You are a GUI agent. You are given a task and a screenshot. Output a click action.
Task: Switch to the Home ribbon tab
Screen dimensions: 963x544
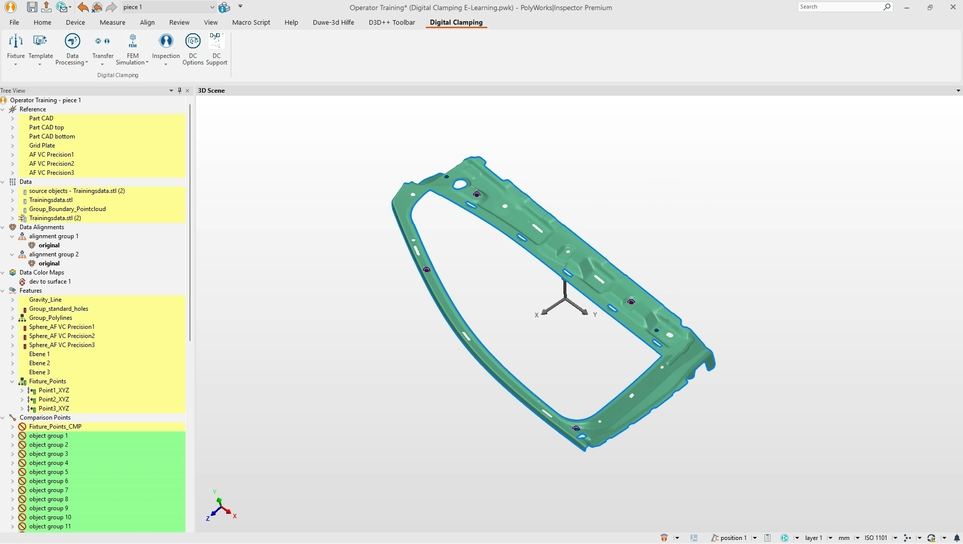tap(42, 22)
